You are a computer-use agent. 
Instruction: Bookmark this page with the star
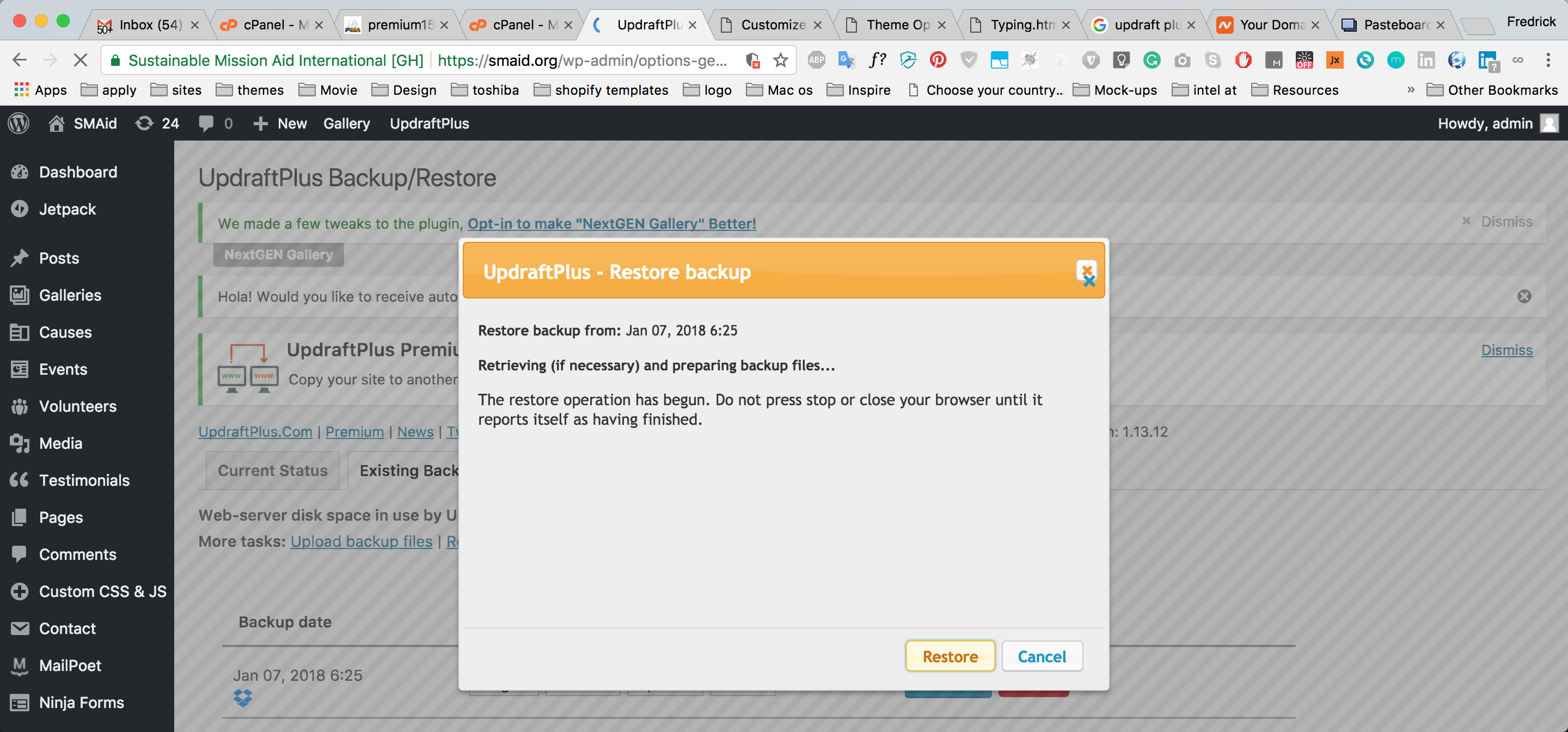pyautogui.click(x=780, y=60)
